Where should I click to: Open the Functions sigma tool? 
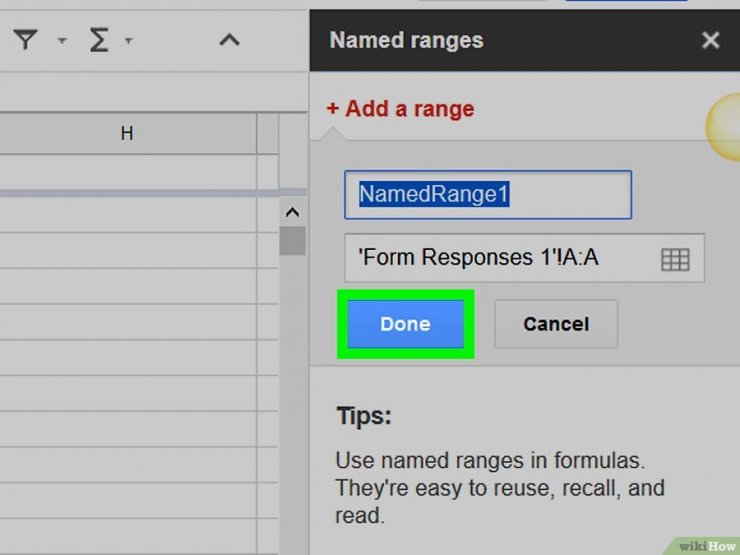99,40
